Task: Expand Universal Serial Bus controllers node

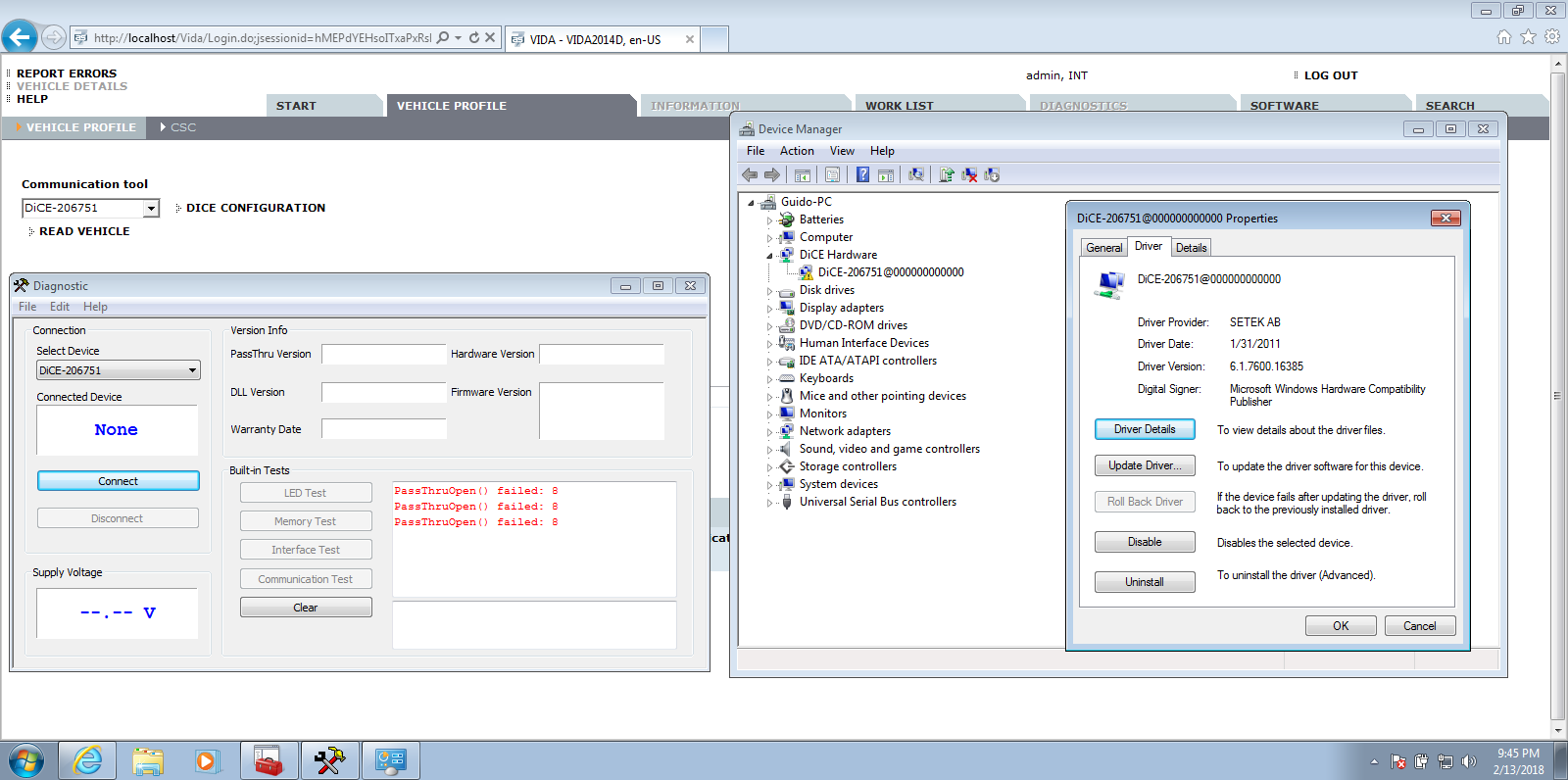Action: pyautogui.click(x=769, y=503)
